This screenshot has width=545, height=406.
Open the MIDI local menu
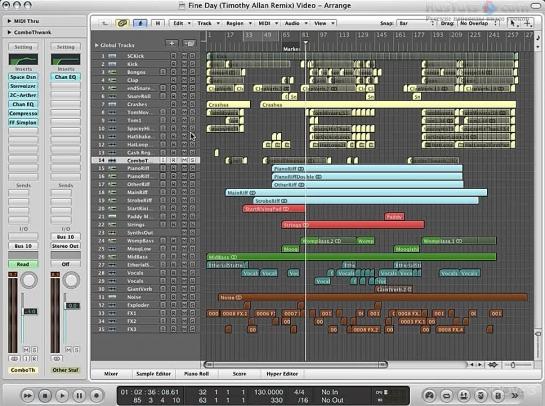[268, 23]
